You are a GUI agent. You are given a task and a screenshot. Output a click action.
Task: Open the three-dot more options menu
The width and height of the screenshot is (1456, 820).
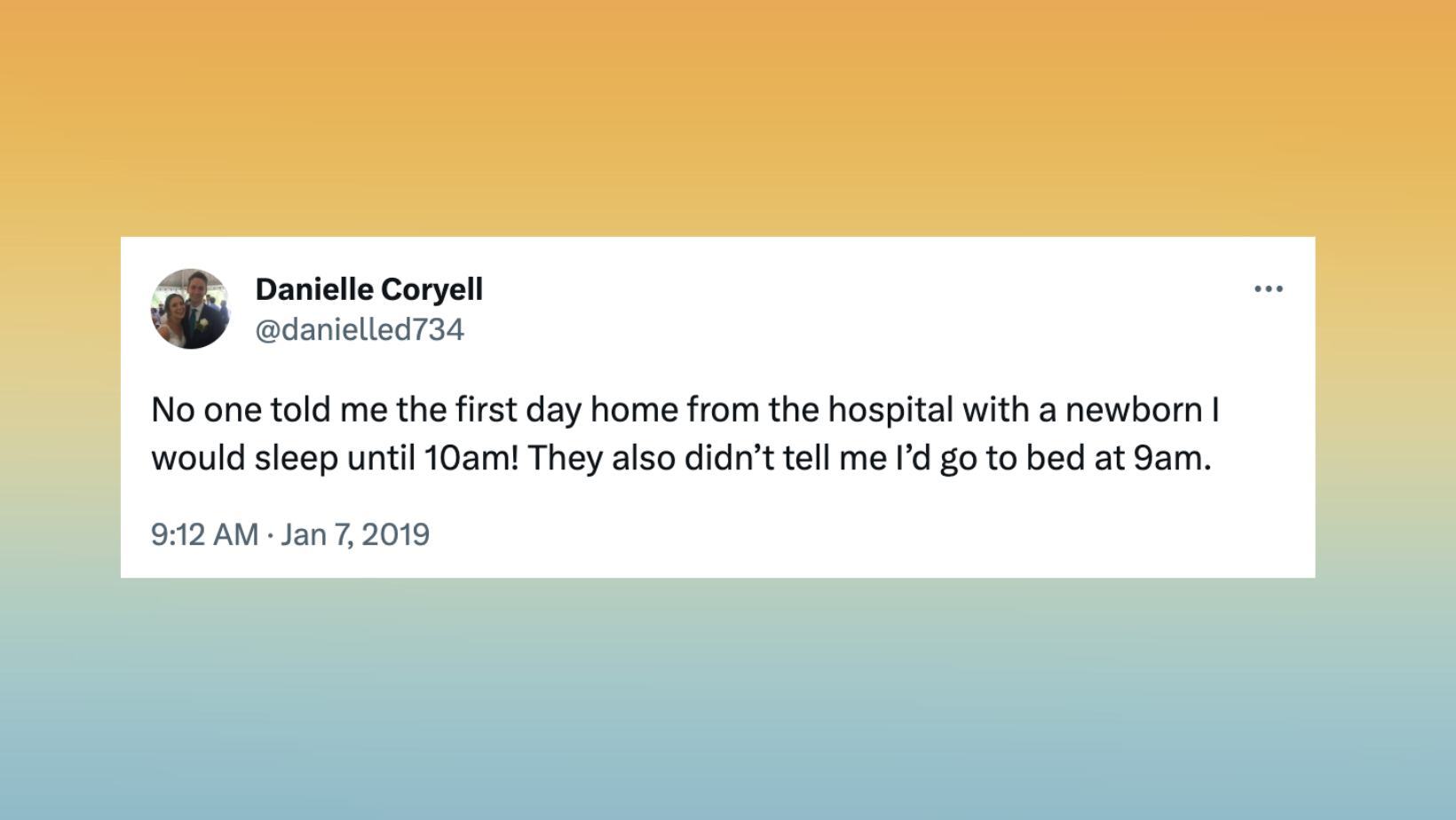1268,289
